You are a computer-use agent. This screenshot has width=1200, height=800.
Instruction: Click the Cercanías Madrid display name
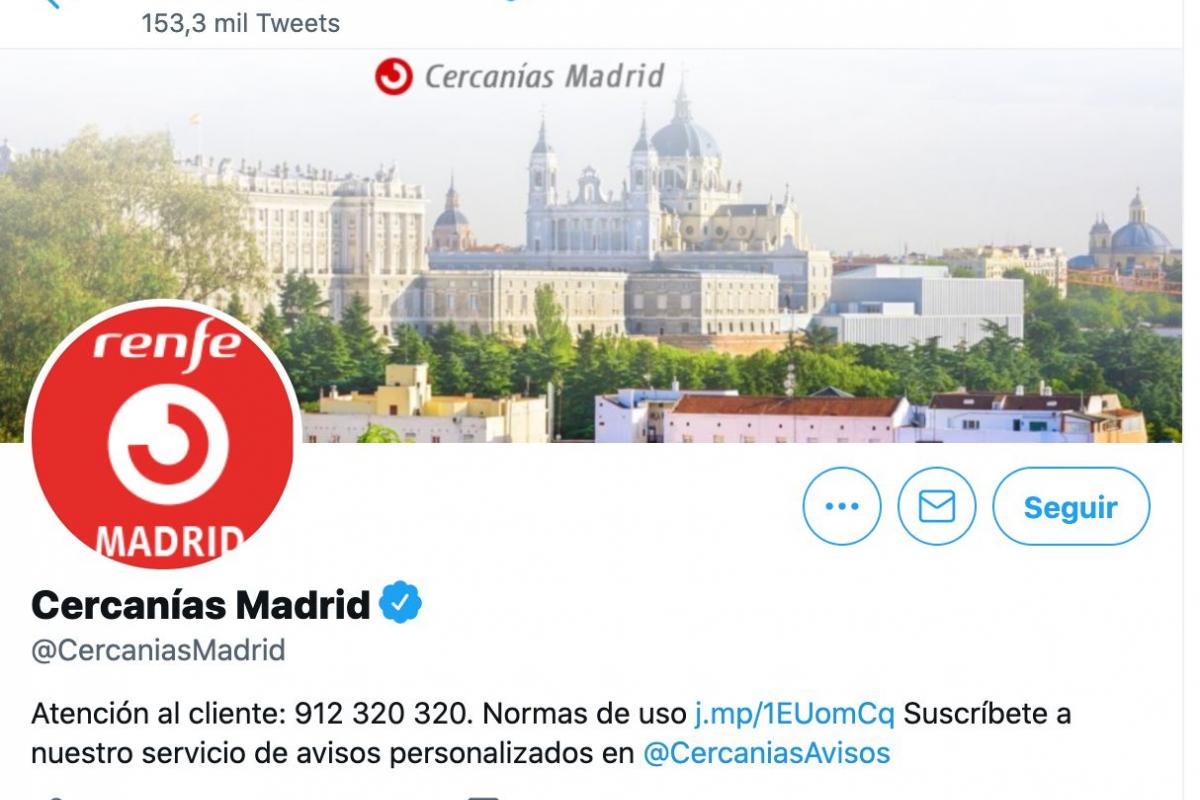(201, 604)
